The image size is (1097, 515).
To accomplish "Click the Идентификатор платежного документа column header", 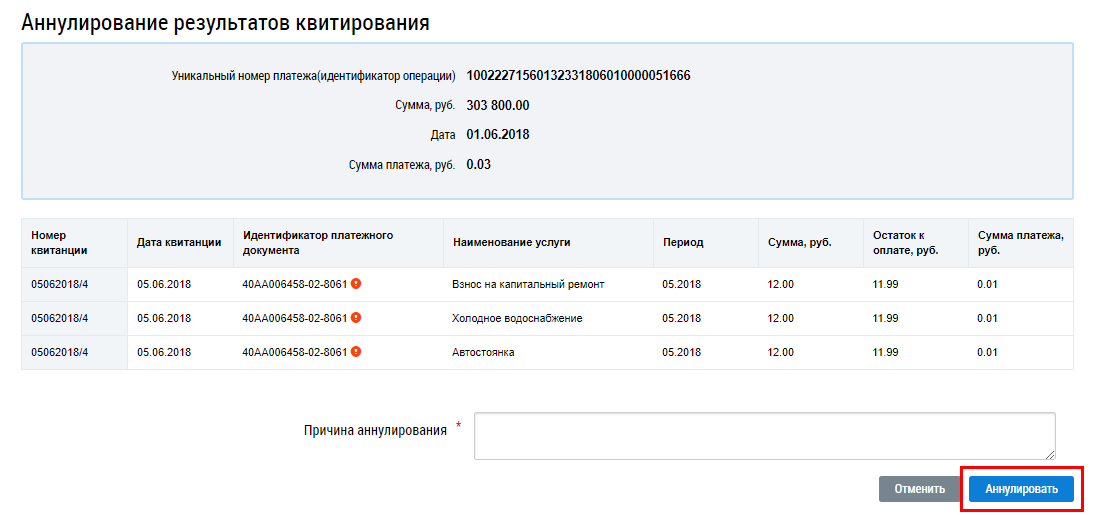I will pos(318,242).
